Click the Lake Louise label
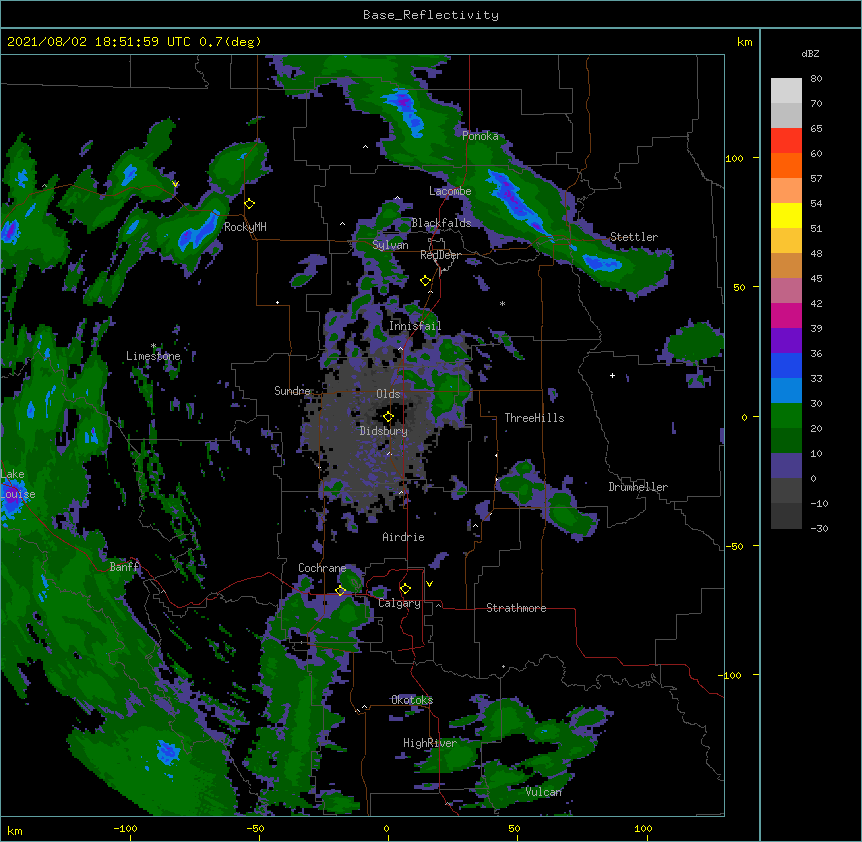The image size is (862, 842). (x=16, y=484)
